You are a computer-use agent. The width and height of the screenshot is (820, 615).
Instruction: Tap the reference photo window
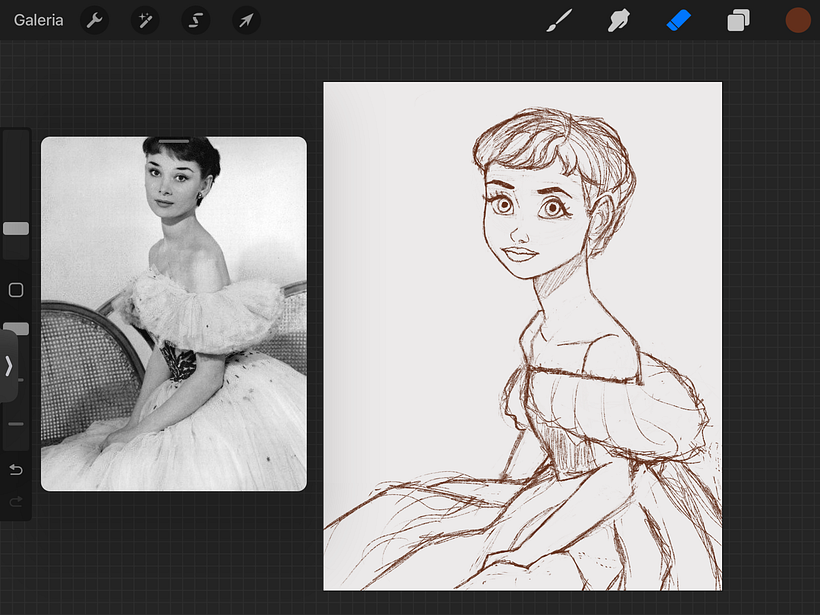(x=174, y=314)
